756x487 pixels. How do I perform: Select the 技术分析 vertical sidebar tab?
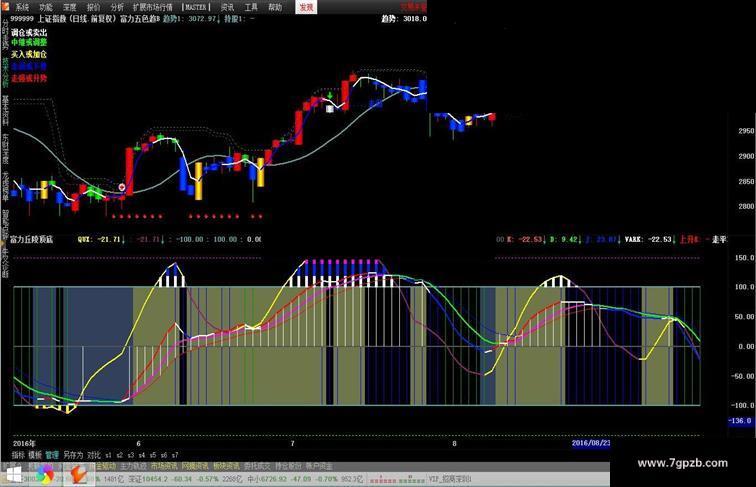5,72
